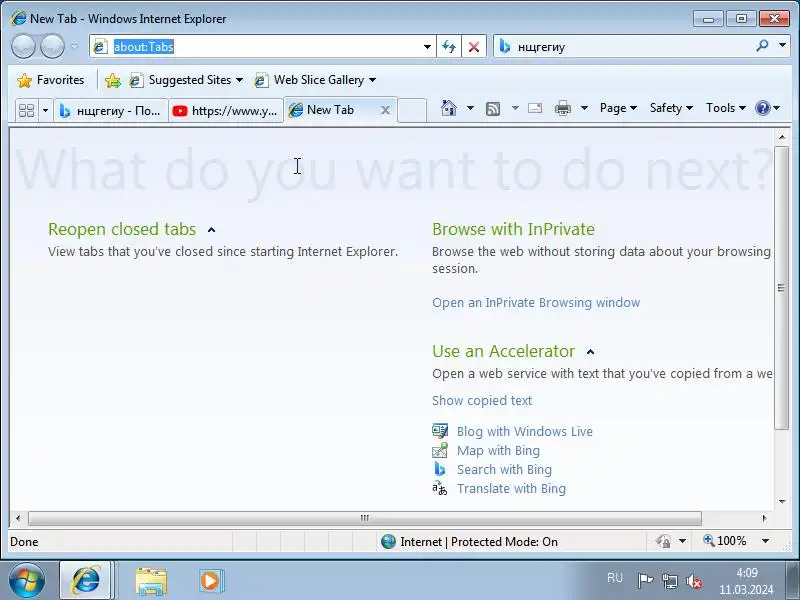Click Show copied text link
The width and height of the screenshot is (800, 600).
[482, 401]
